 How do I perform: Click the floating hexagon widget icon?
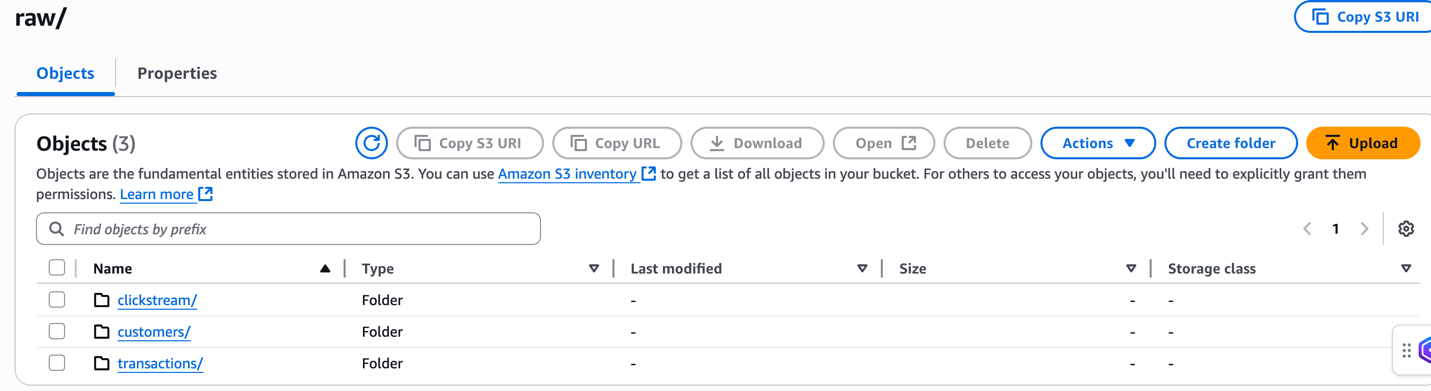click(x=1425, y=350)
